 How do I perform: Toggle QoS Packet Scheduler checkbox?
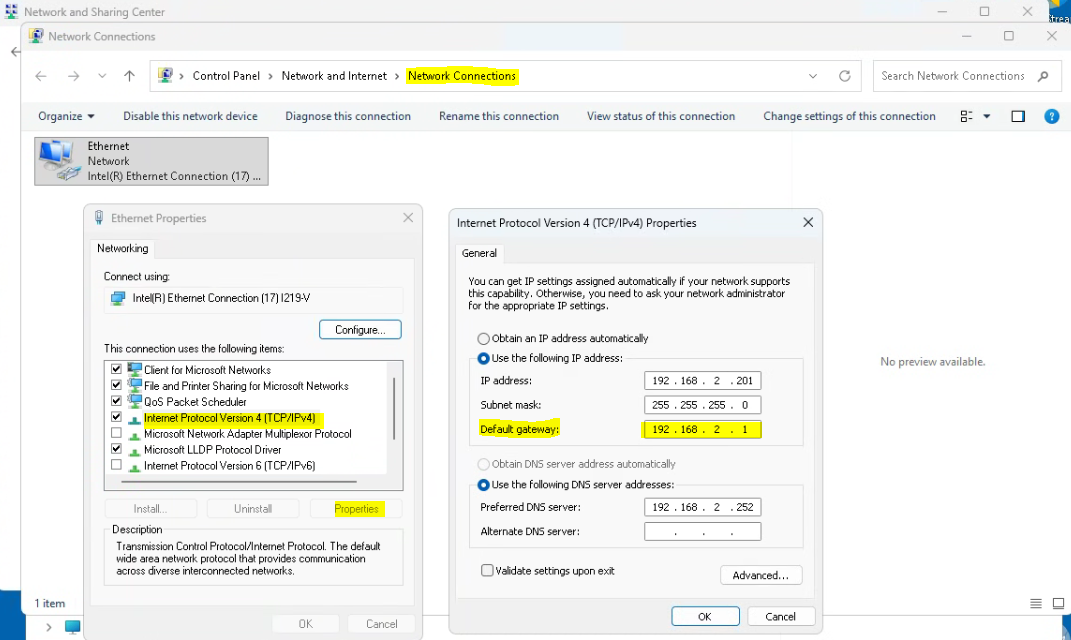(x=116, y=401)
